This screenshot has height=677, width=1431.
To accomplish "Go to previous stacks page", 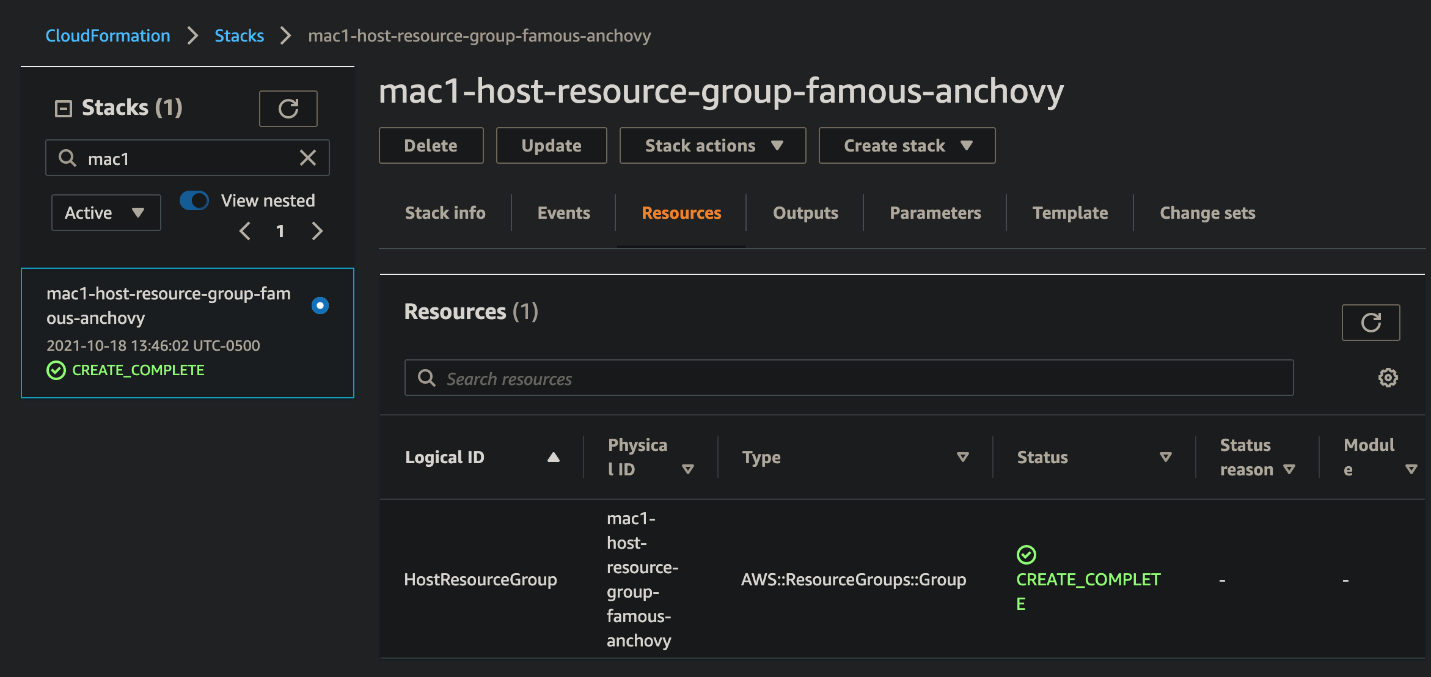I will pyautogui.click(x=245, y=231).
